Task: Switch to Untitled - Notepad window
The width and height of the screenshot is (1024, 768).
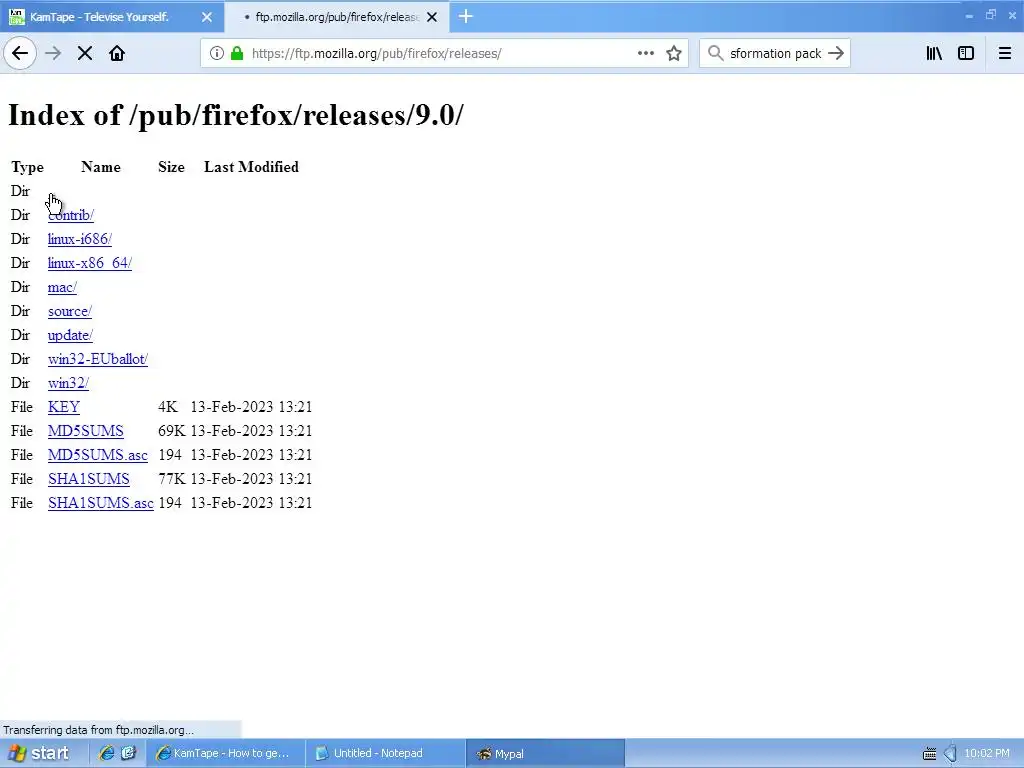Action: pyautogui.click(x=386, y=753)
